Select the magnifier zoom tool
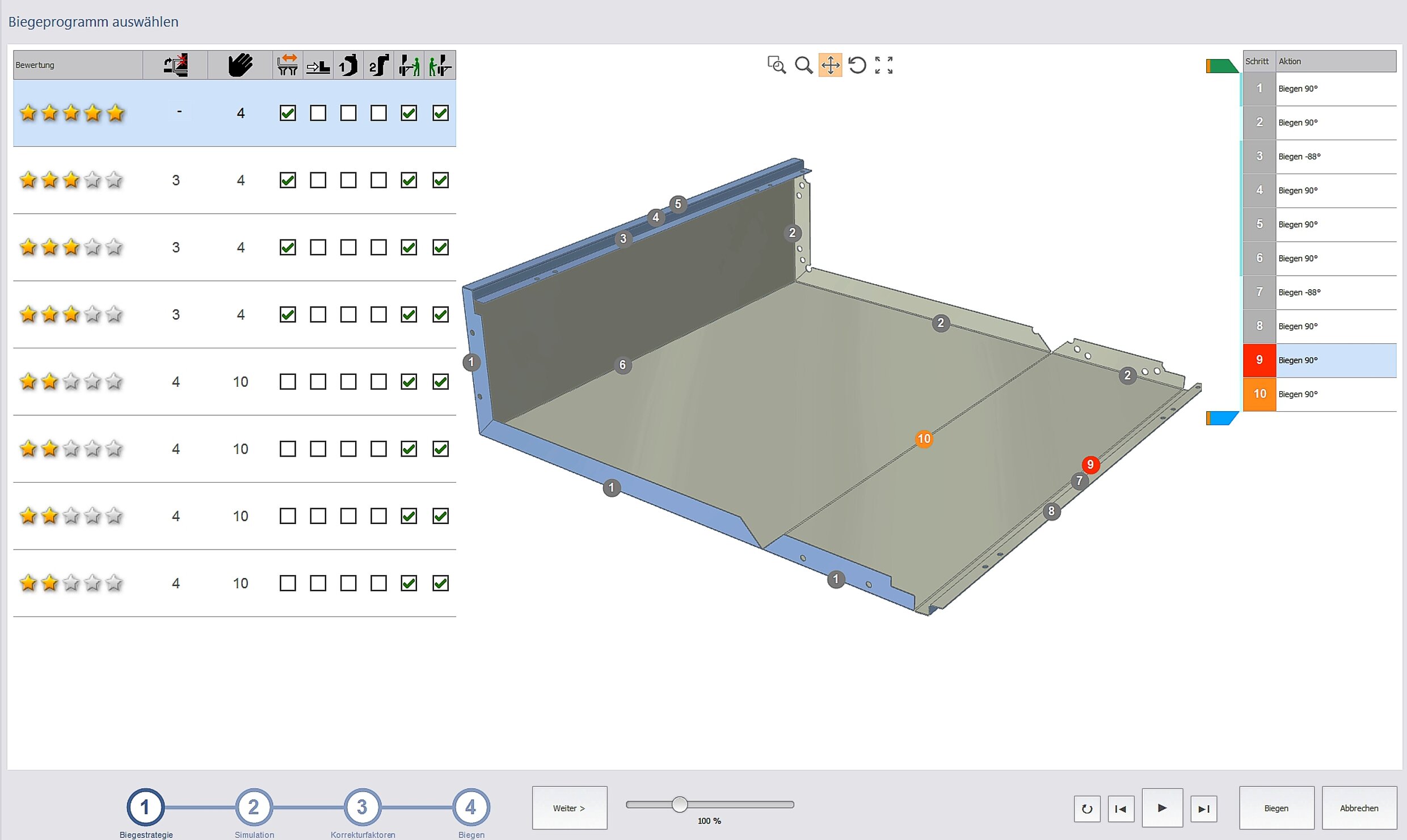 803,65
